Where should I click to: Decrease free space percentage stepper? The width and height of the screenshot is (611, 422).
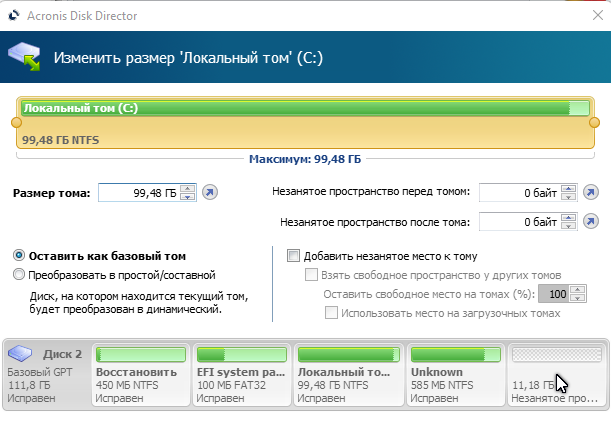click(x=577, y=298)
